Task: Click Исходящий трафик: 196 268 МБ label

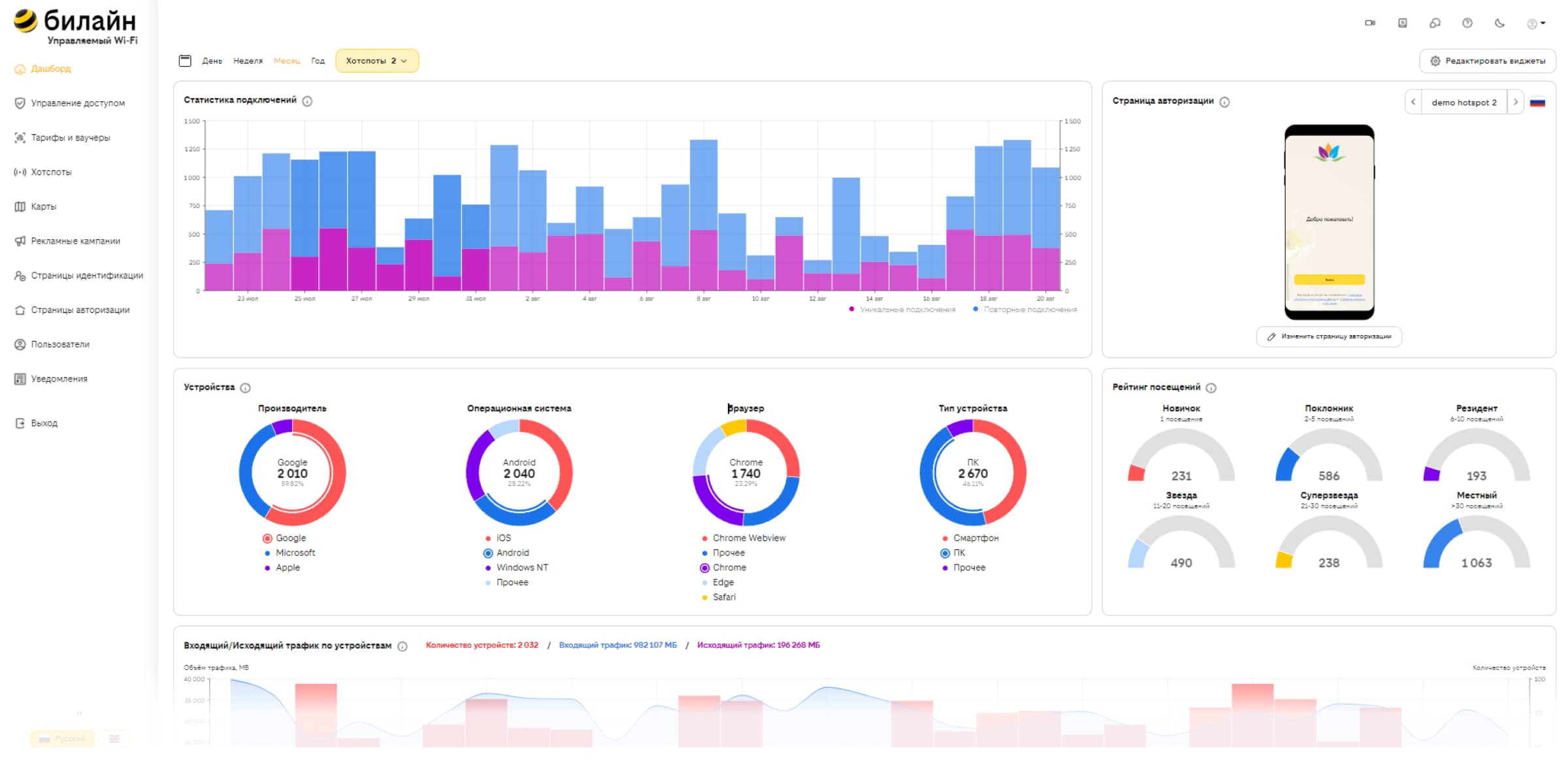Action: (x=759, y=645)
